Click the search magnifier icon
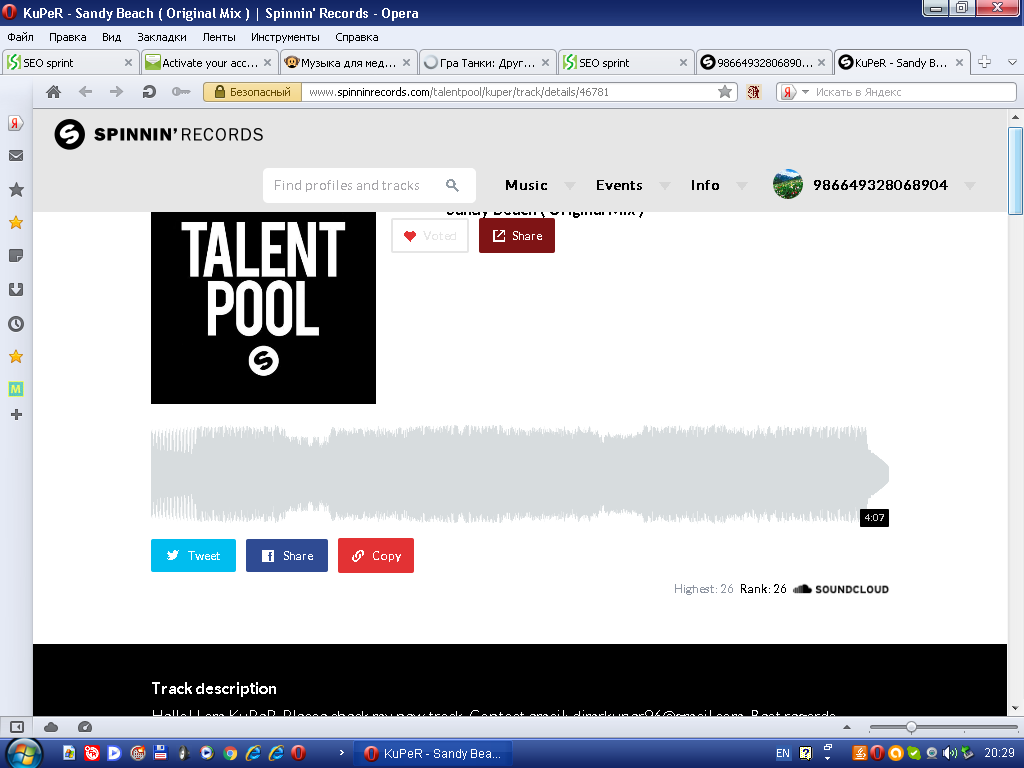This screenshot has height=768, width=1024. pos(452,185)
